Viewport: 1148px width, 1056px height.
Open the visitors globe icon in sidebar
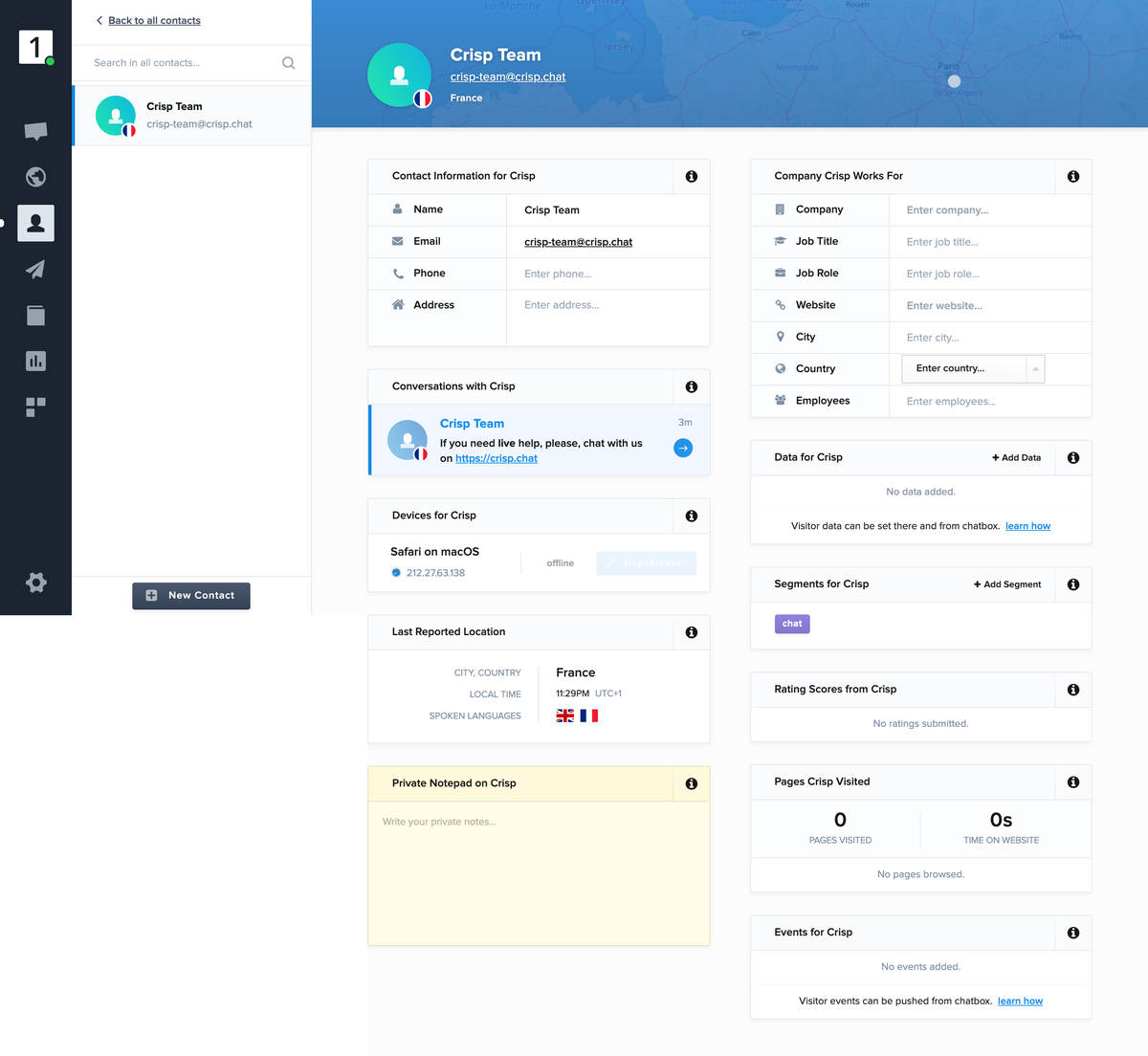coord(35,177)
